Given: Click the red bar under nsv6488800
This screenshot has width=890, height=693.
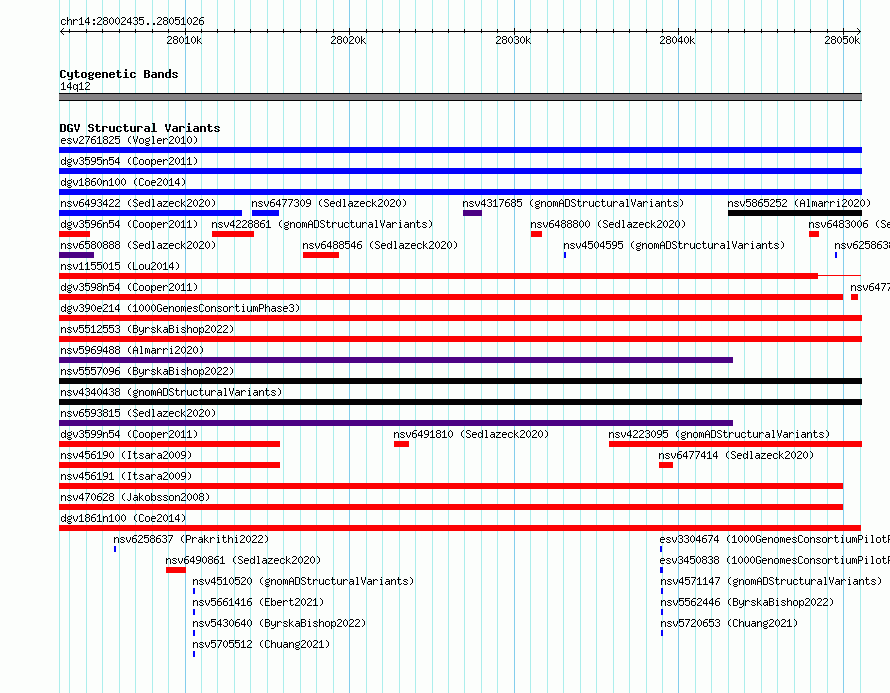Looking at the screenshot, I should [x=536, y=234].
